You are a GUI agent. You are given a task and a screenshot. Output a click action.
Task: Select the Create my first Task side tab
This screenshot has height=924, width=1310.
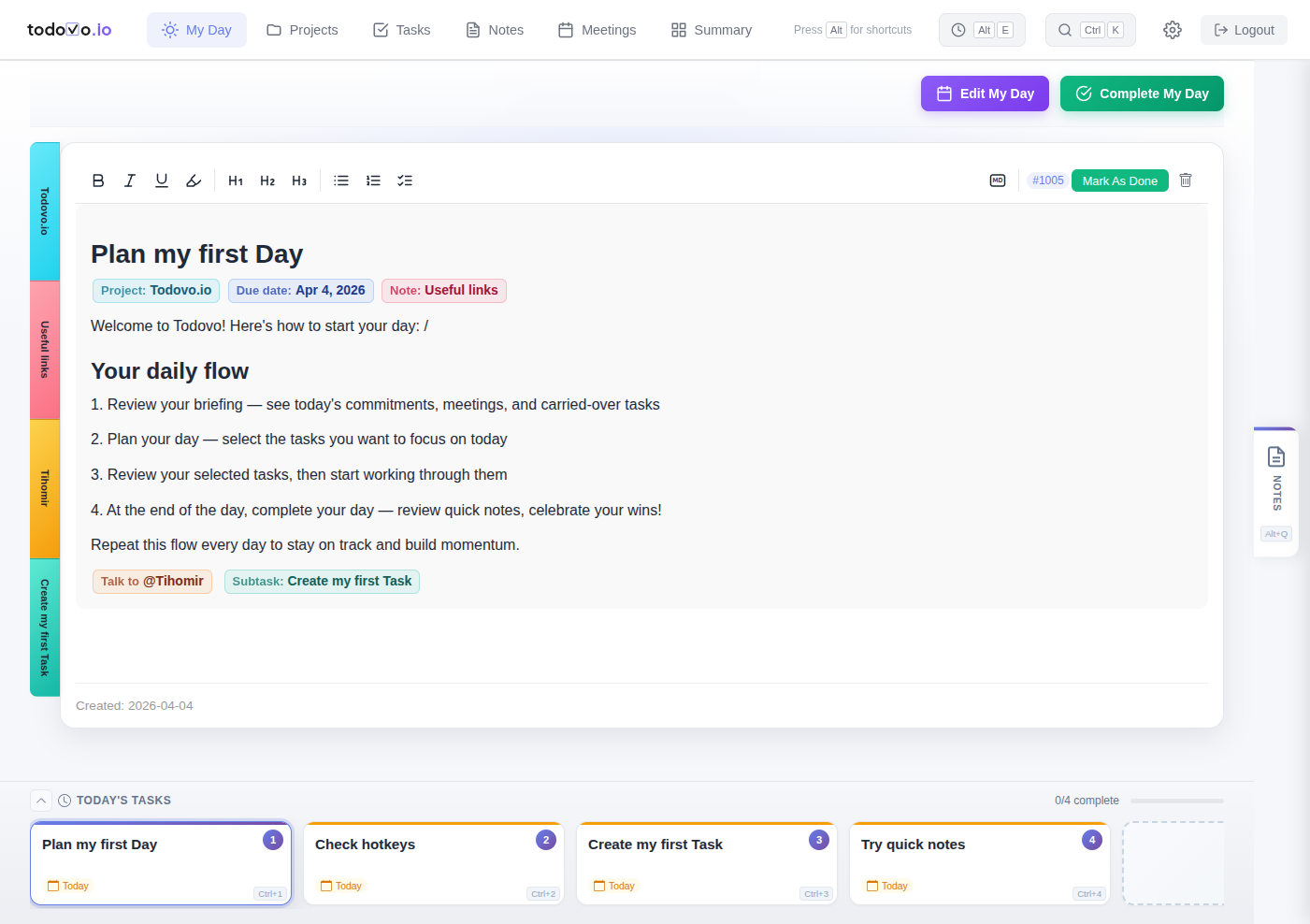coord(45,628)
